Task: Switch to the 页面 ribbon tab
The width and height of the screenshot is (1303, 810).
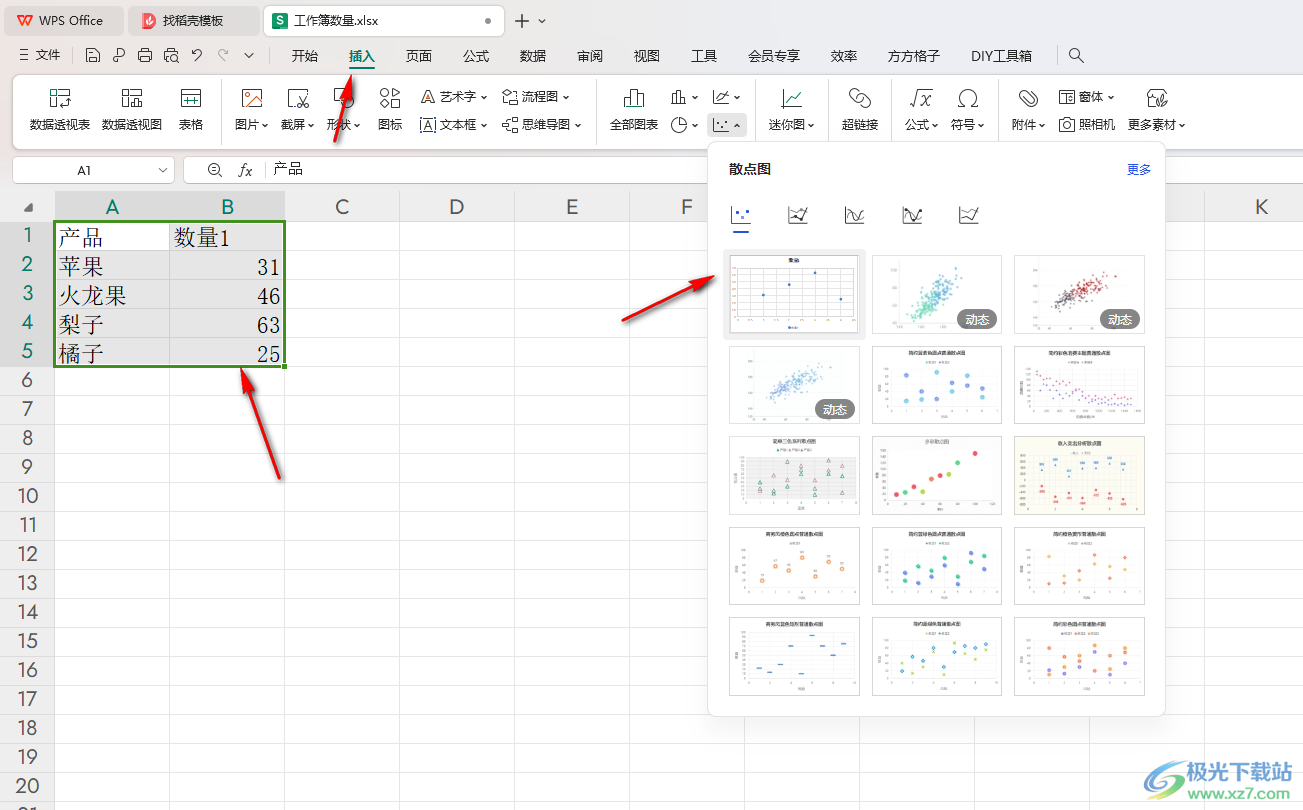Action: coord(419,56)
